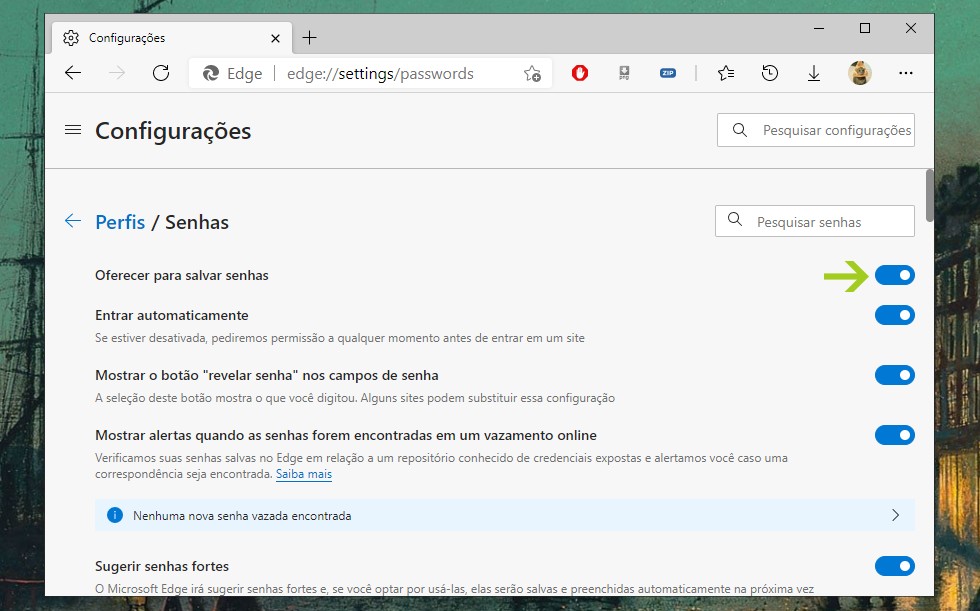Click the Nenhuma nova senha vazada encontrada text
The image size is (980, 611).
242,516
